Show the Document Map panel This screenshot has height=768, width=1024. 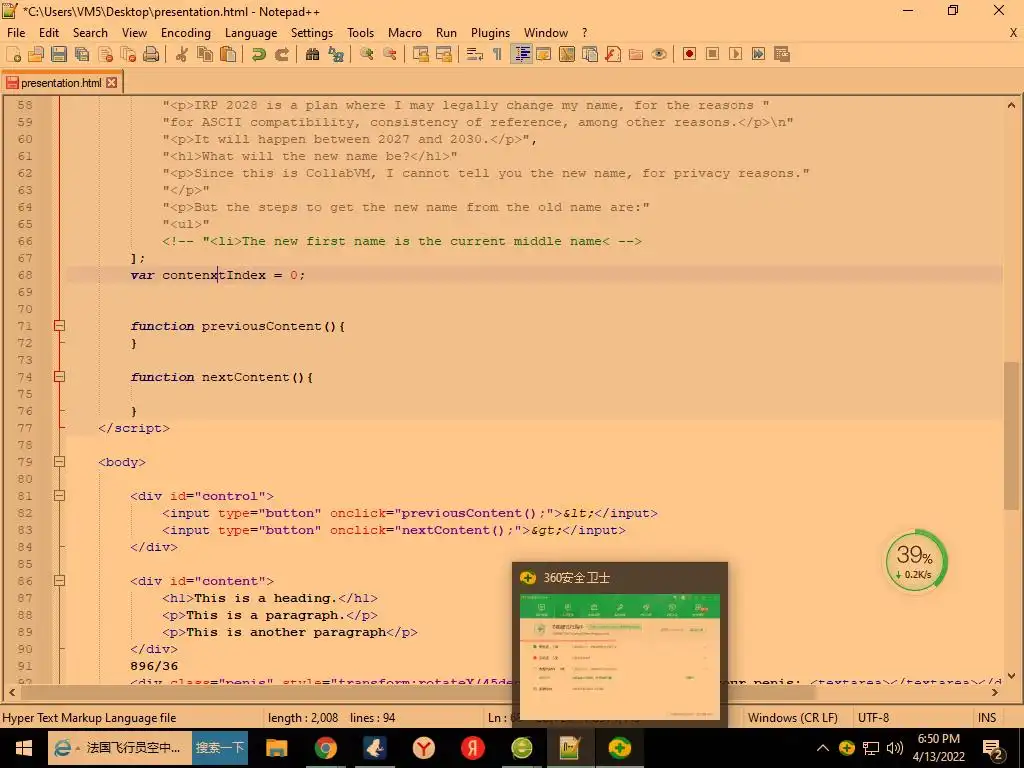(567, 54)
